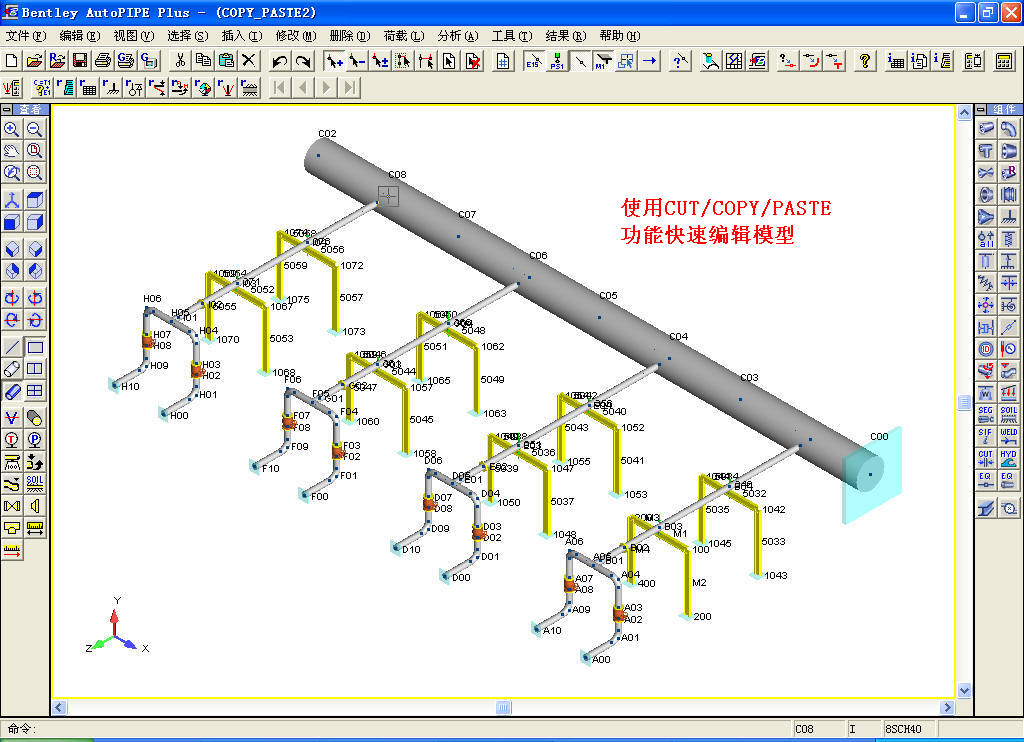This screenshot has width=1024, height=742.
Task: Click the Print icon in the toolbar
Action: 103,61
